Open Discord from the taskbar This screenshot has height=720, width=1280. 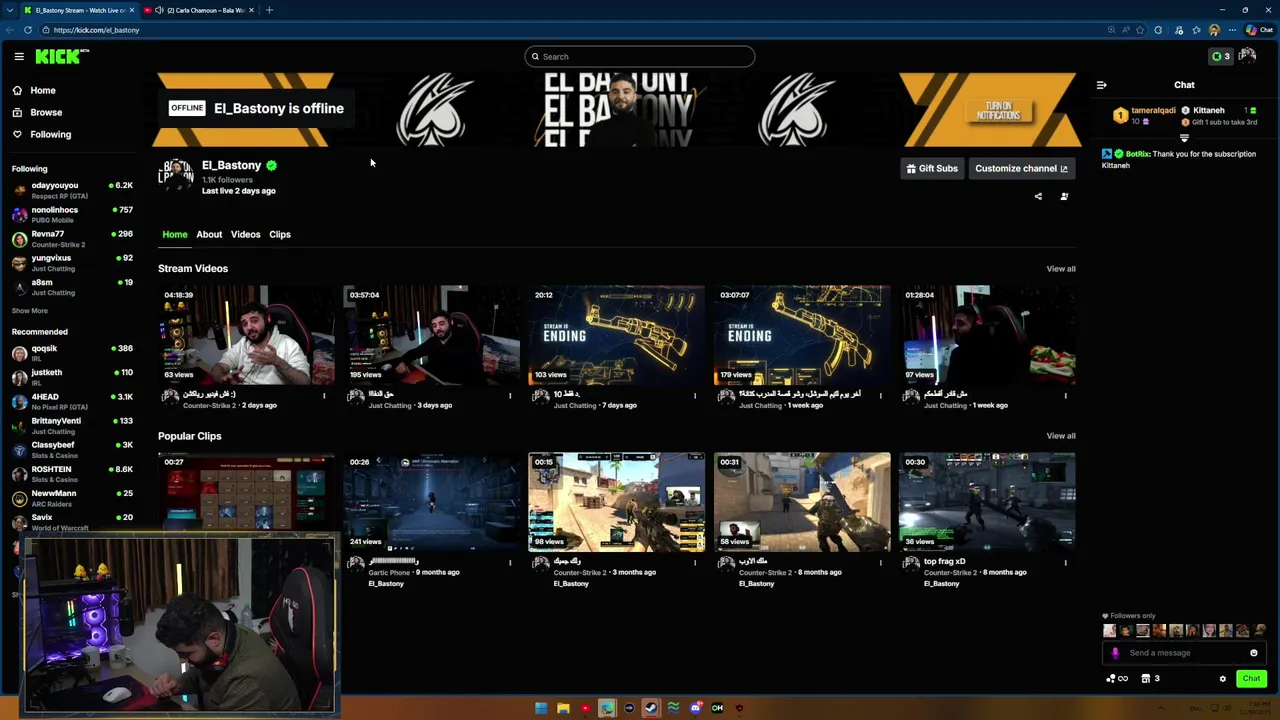tap(695, 708)
